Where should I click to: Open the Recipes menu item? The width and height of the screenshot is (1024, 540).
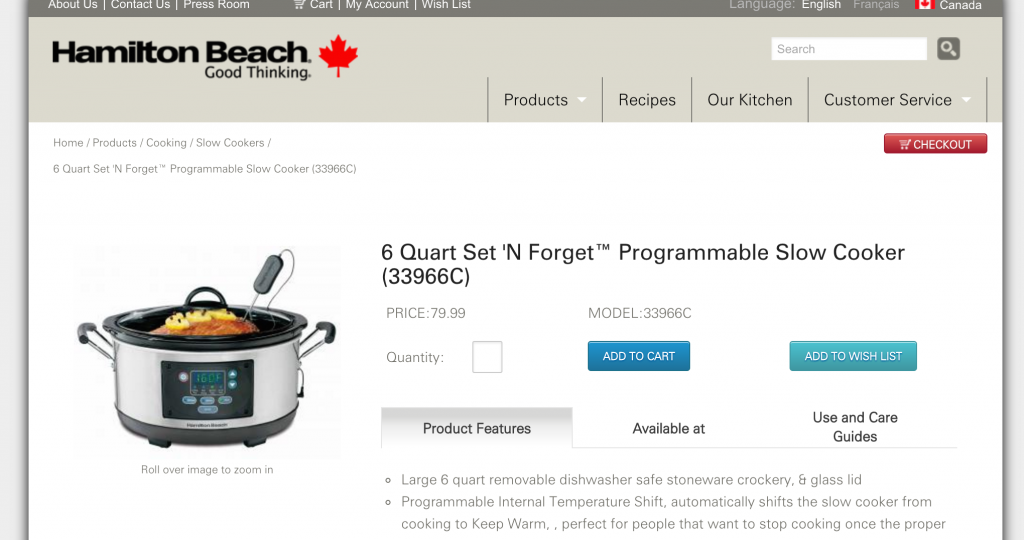coord(647,100)
